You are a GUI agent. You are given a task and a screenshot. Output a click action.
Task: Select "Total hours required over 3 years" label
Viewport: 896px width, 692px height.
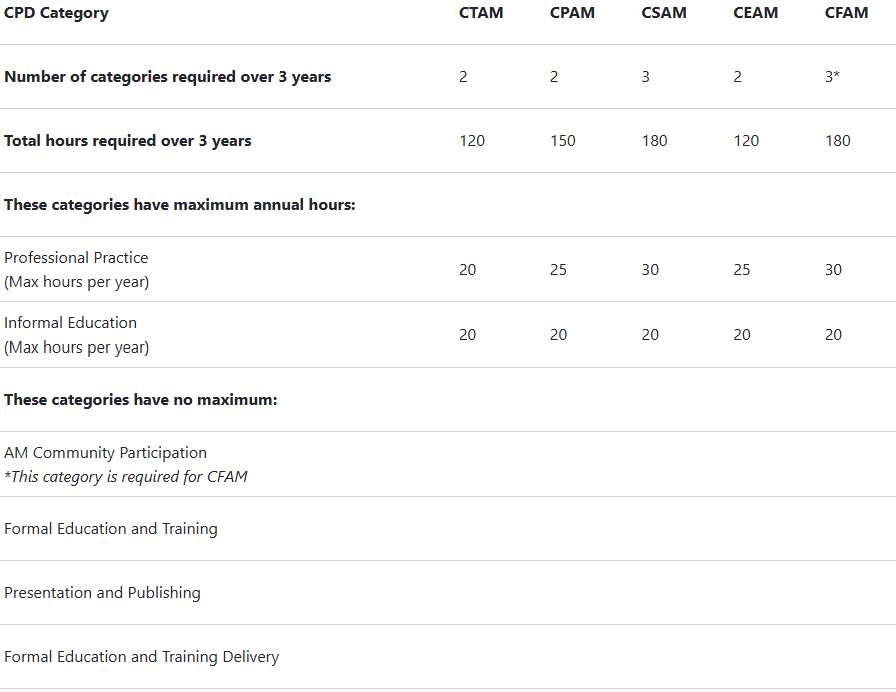127,141
